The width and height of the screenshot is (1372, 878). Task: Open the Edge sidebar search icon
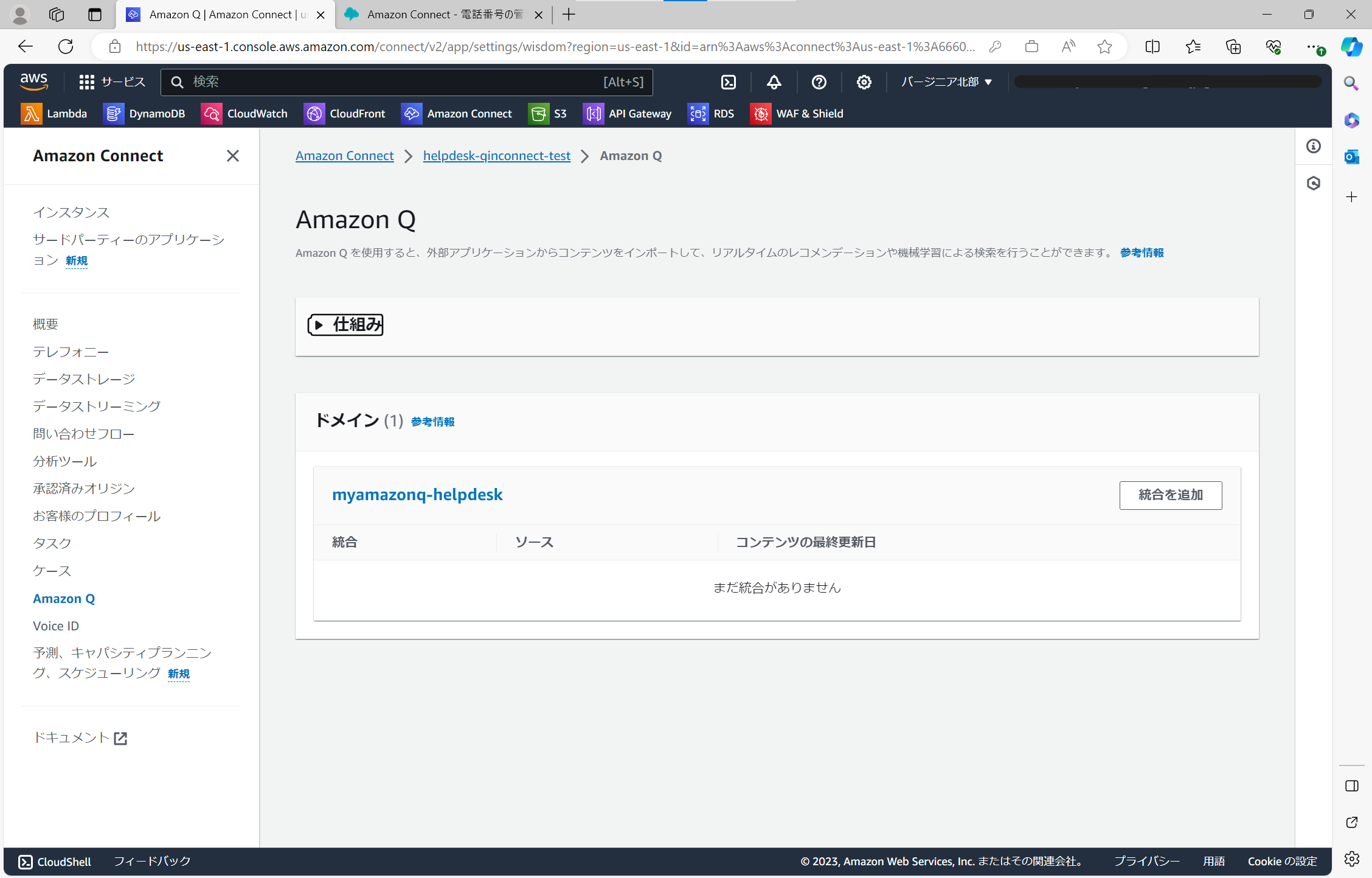coord(1351,83)
